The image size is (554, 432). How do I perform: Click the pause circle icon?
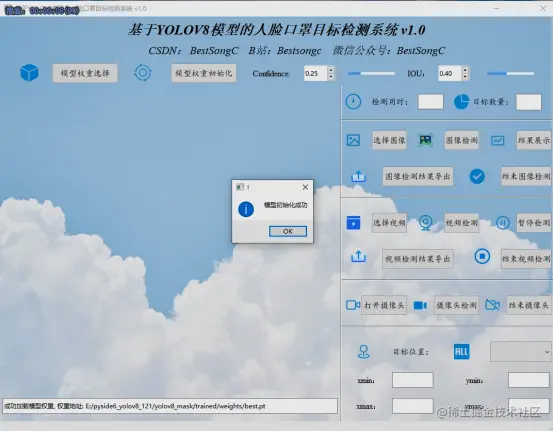tap(502, 223)
